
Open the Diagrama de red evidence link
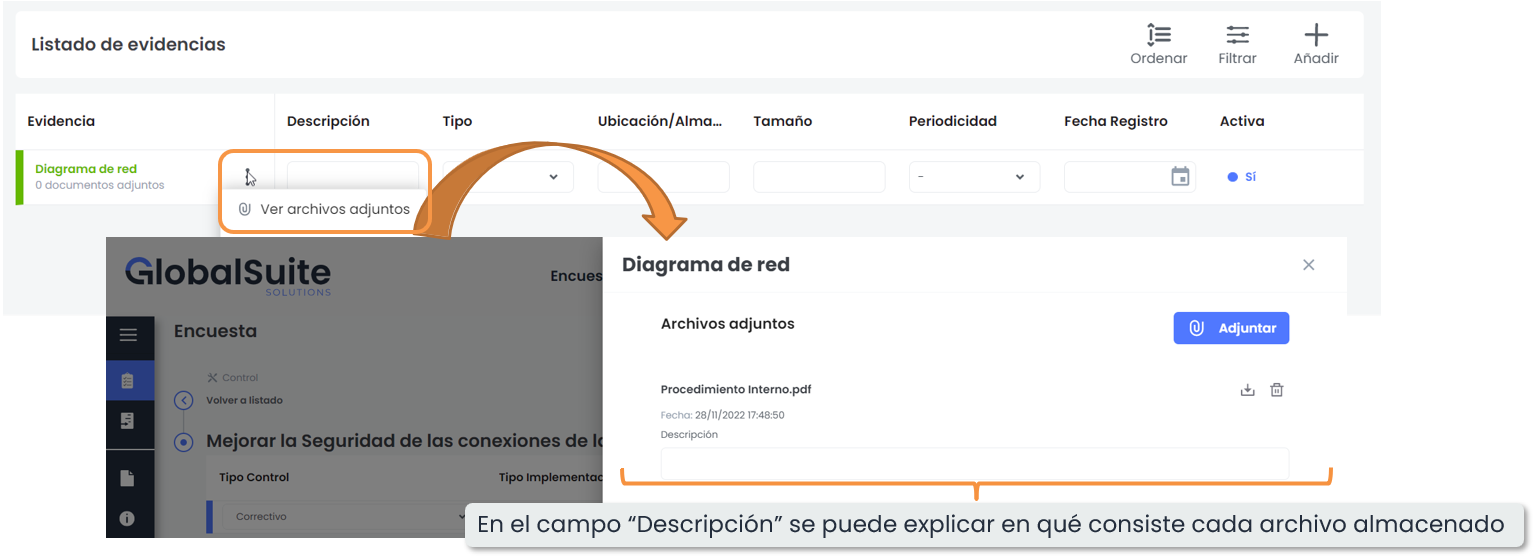86,169
